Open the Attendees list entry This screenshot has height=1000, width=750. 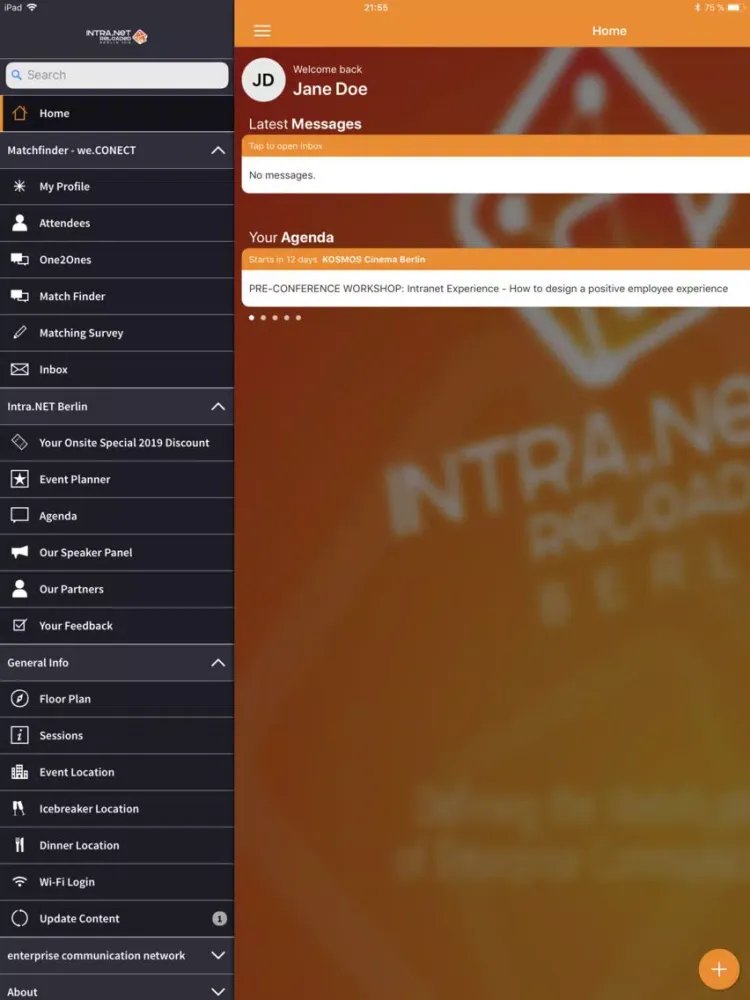click(x=117, y=223)
